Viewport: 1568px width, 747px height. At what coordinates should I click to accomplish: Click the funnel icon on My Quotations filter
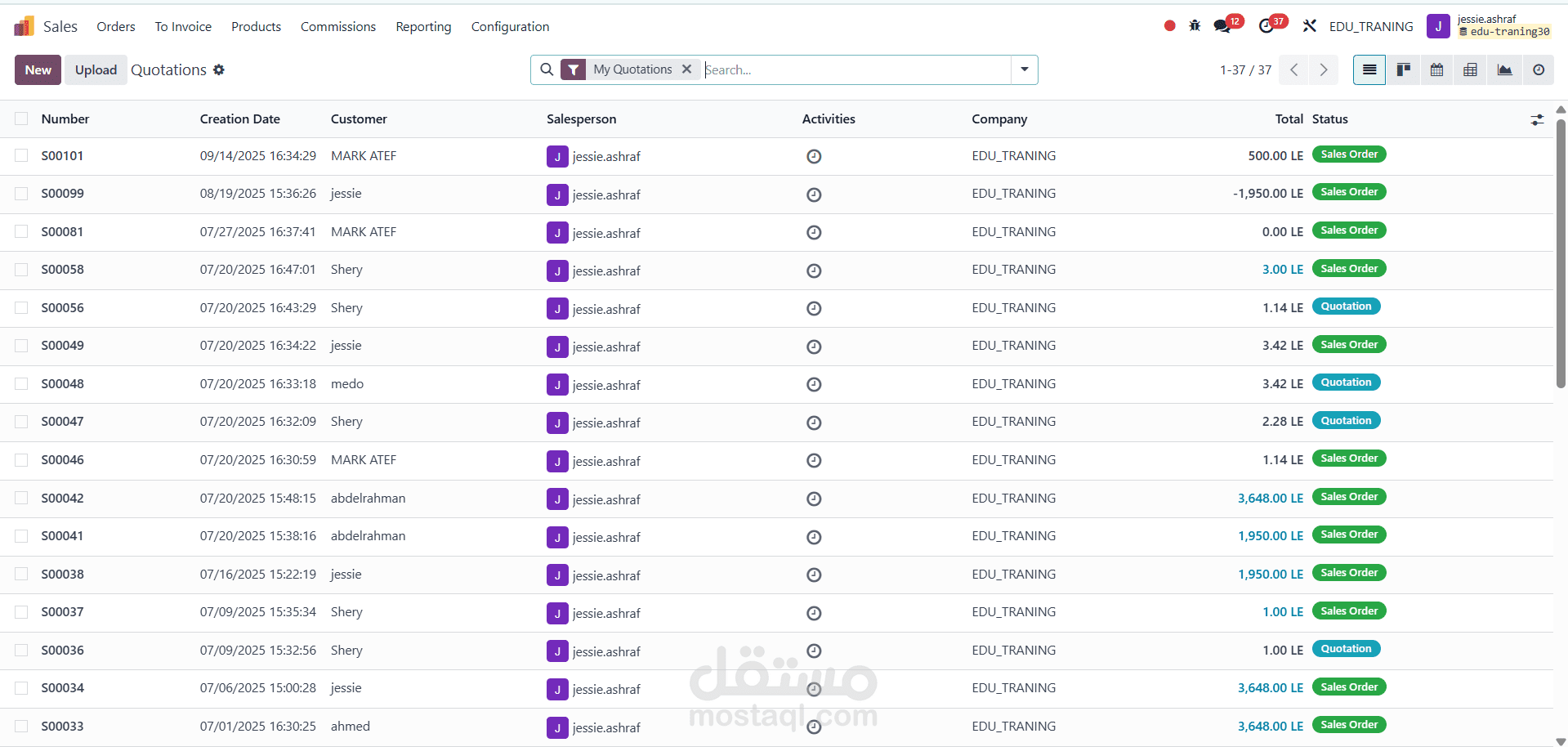click(x=574, y=69)
